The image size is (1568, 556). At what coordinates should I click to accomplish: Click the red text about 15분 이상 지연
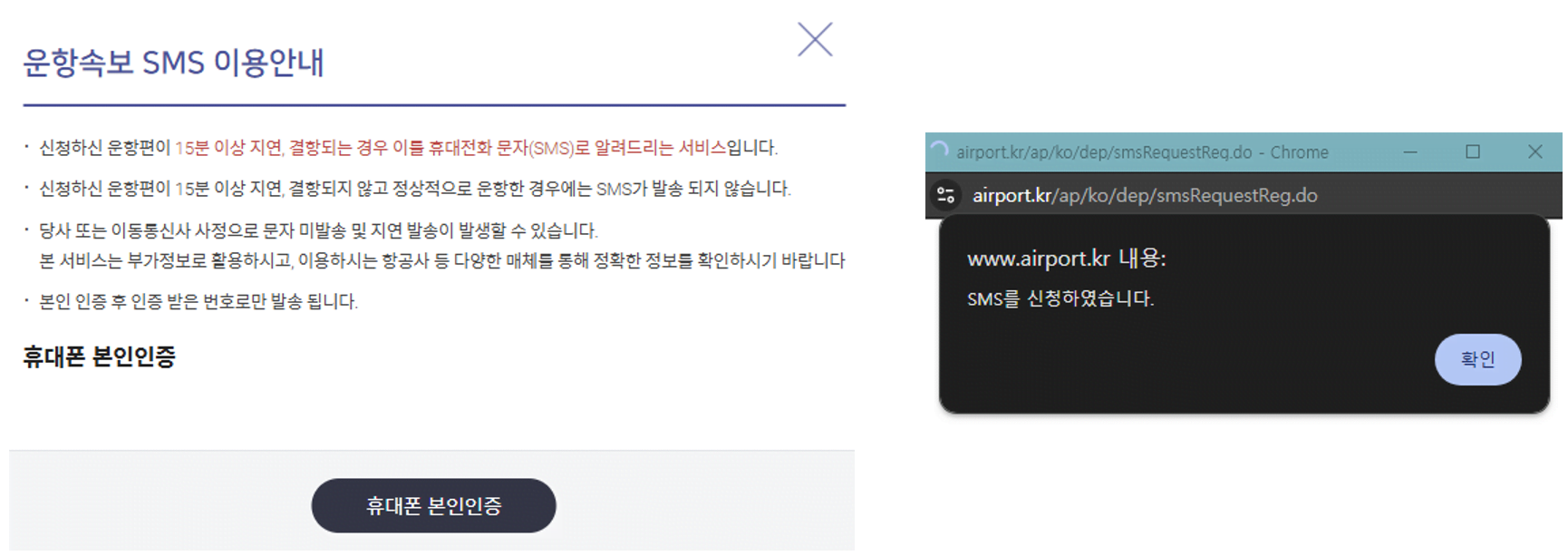pos(450,148)
